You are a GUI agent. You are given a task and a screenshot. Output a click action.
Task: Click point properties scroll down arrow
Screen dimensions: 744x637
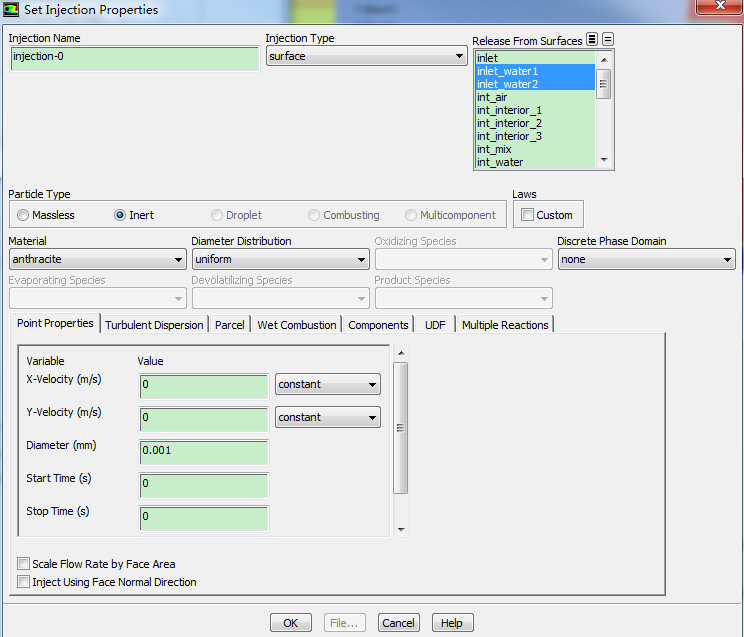(401, 529)
